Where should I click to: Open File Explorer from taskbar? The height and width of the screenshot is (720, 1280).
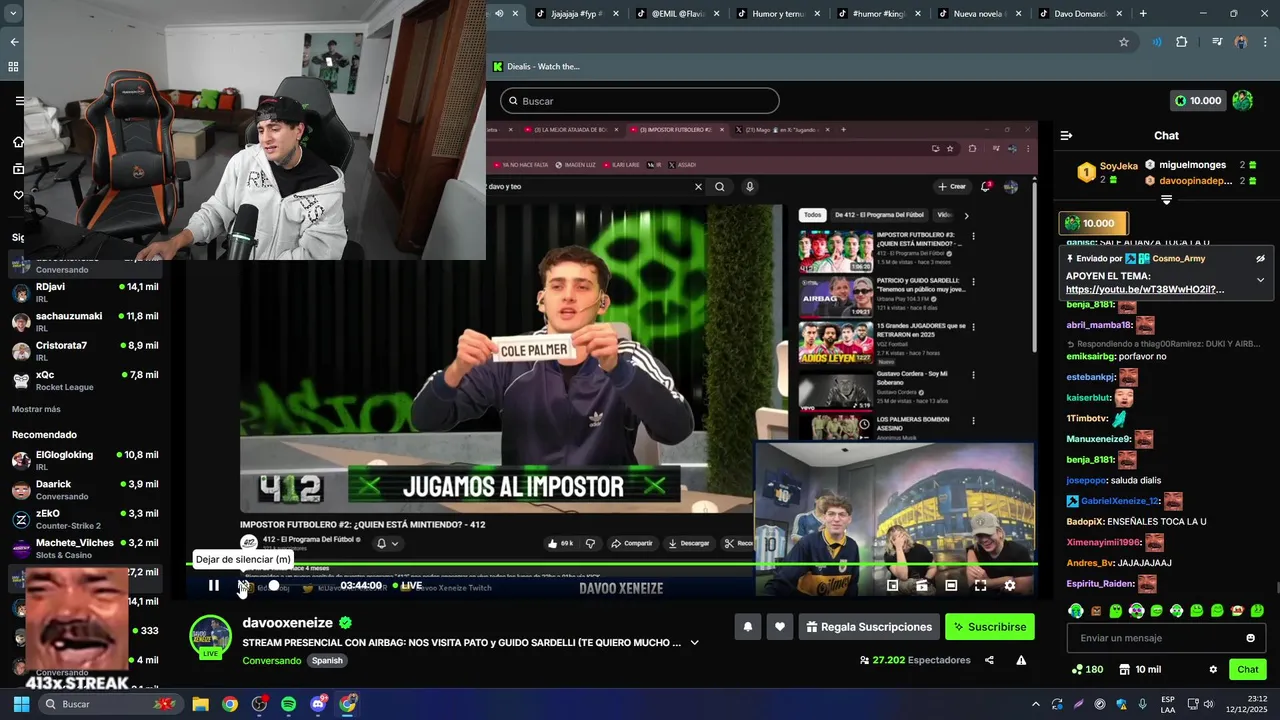point(200,704)
